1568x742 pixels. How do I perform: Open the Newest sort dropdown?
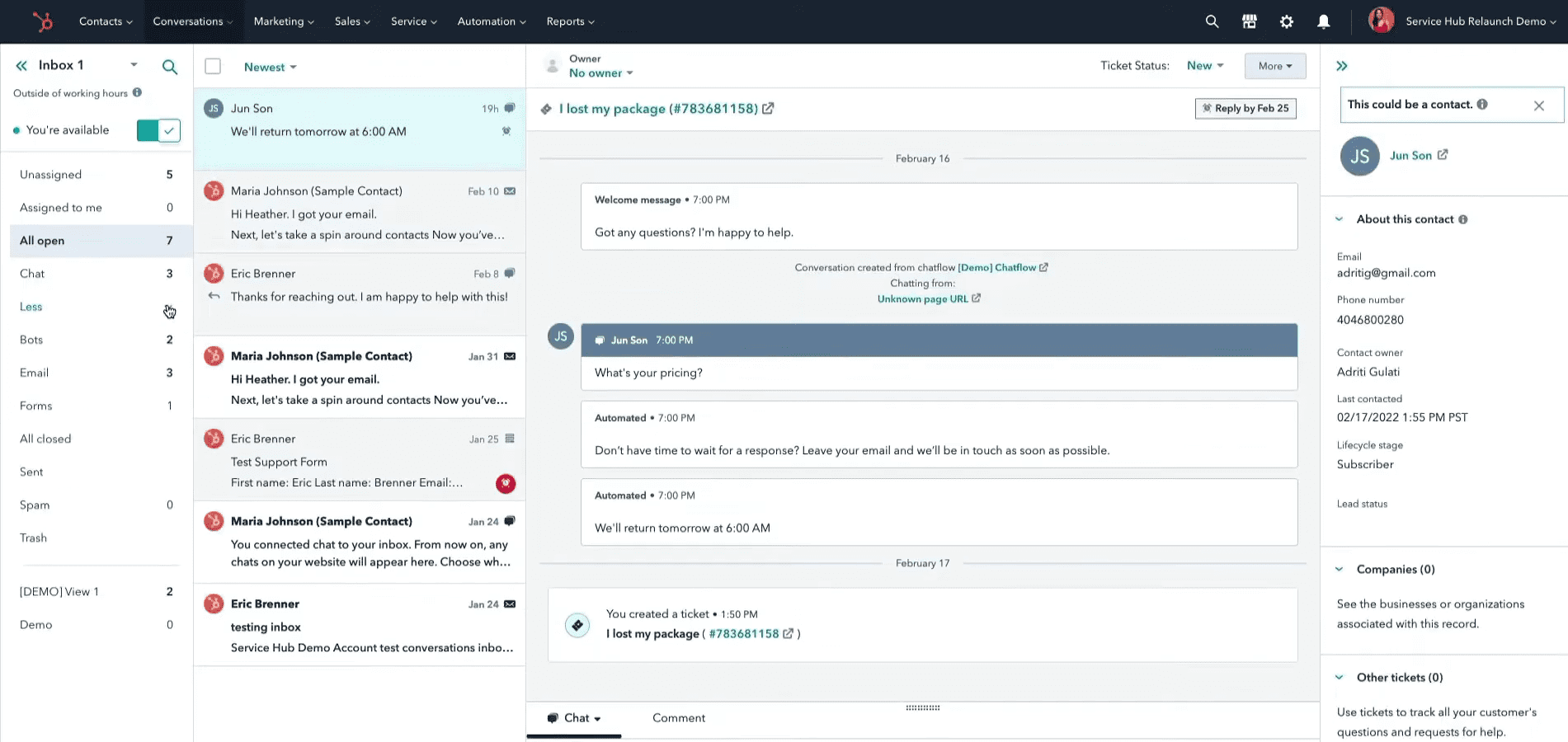(271, 67)
